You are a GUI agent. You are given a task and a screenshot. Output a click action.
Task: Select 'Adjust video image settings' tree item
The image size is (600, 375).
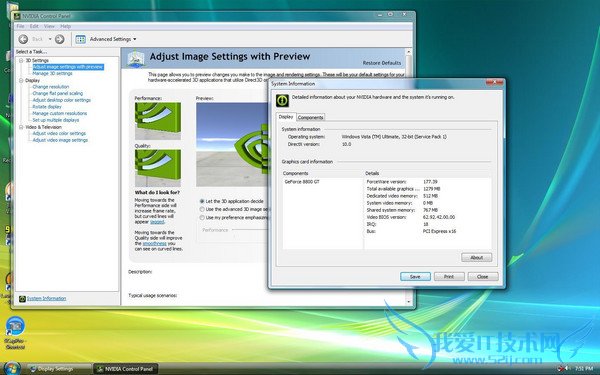[x=60, y=140]
